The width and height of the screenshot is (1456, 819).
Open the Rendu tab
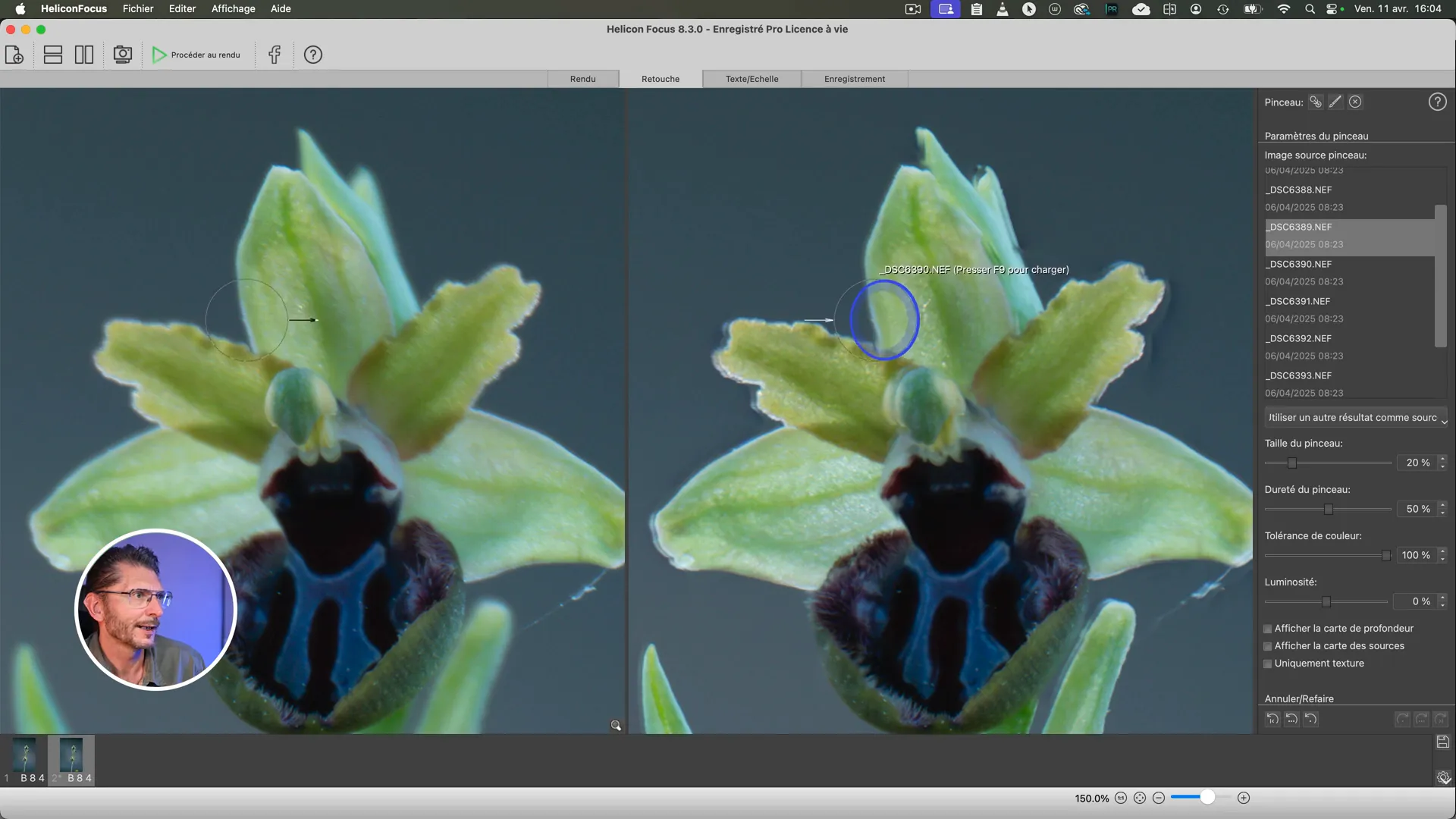pos(582,79)
